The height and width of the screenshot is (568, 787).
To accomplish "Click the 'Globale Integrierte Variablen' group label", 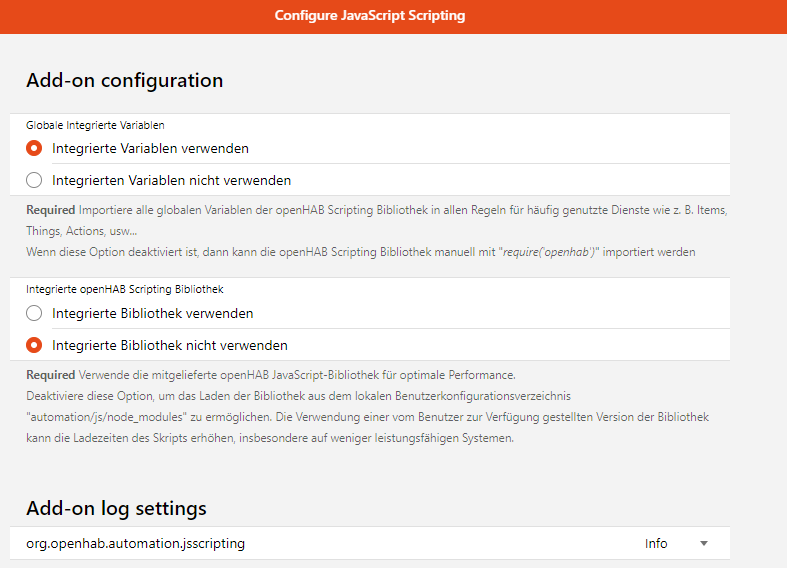I will point(95,126).
